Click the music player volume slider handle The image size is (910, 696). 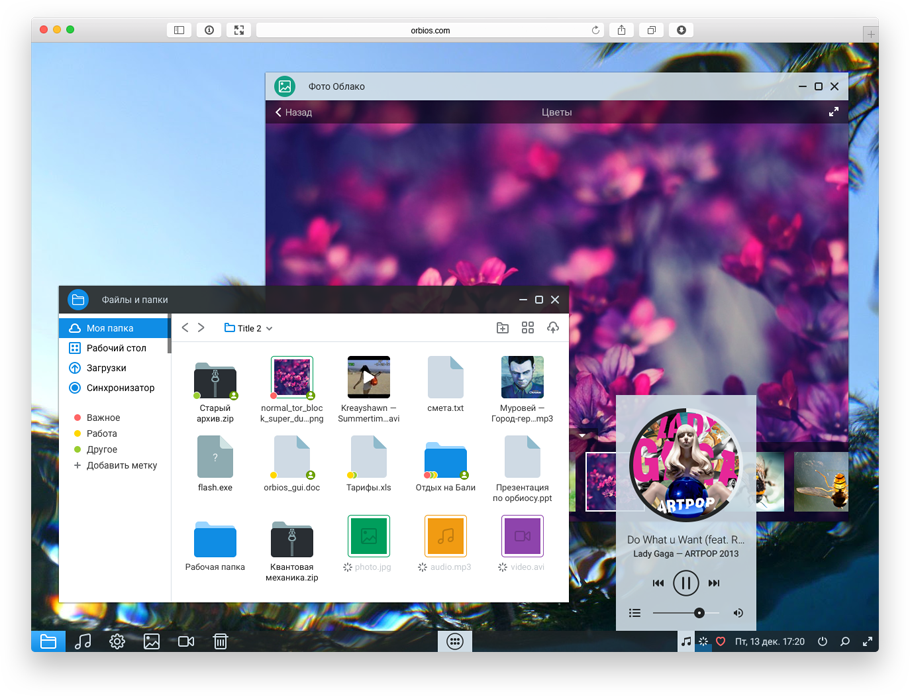pyautogui.click(x=699, y=613)
